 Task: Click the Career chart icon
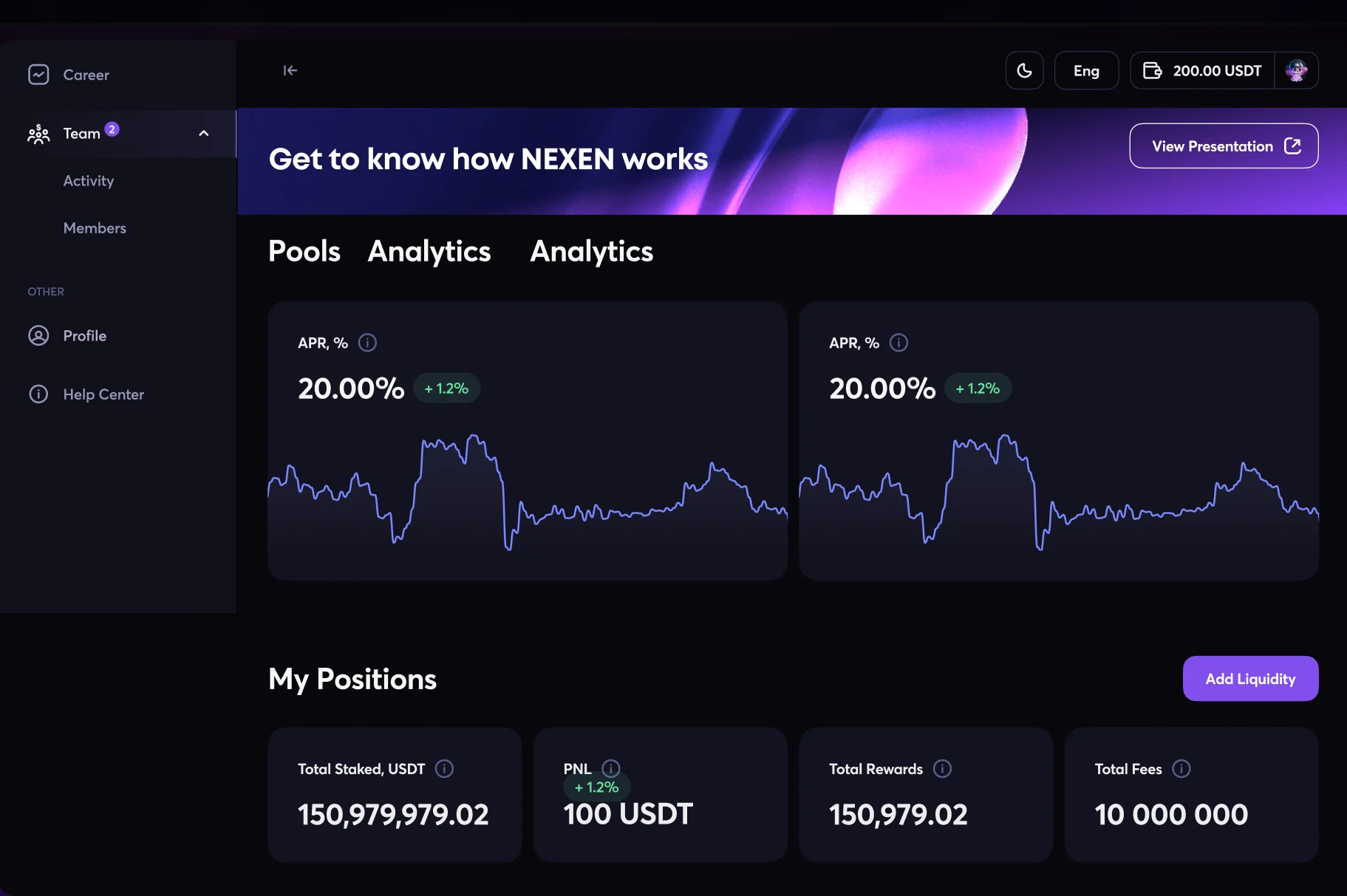click(x=38, y=75)
